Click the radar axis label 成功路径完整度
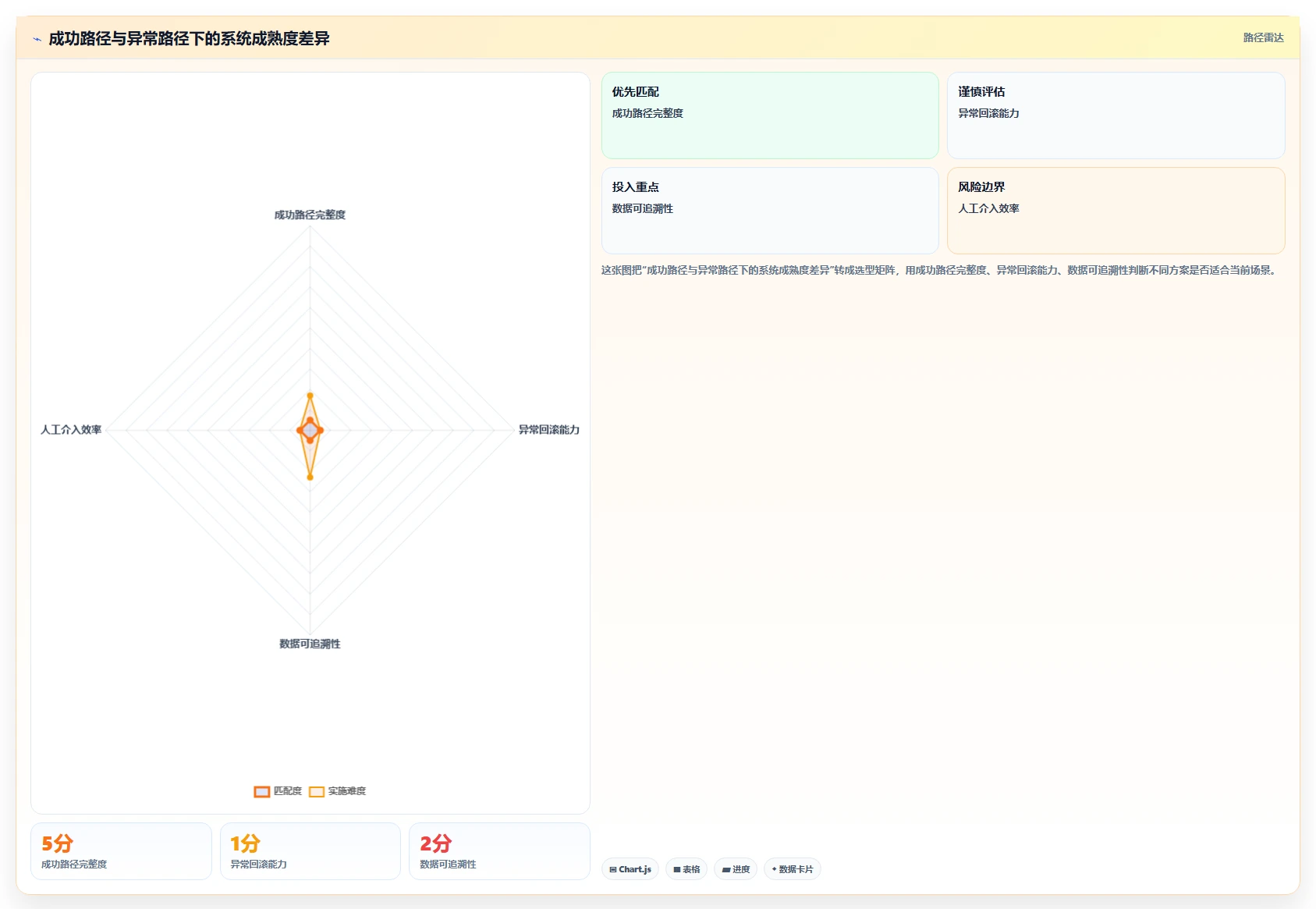This screenshot has width=1316, height=909. click(x=310, y=215)
